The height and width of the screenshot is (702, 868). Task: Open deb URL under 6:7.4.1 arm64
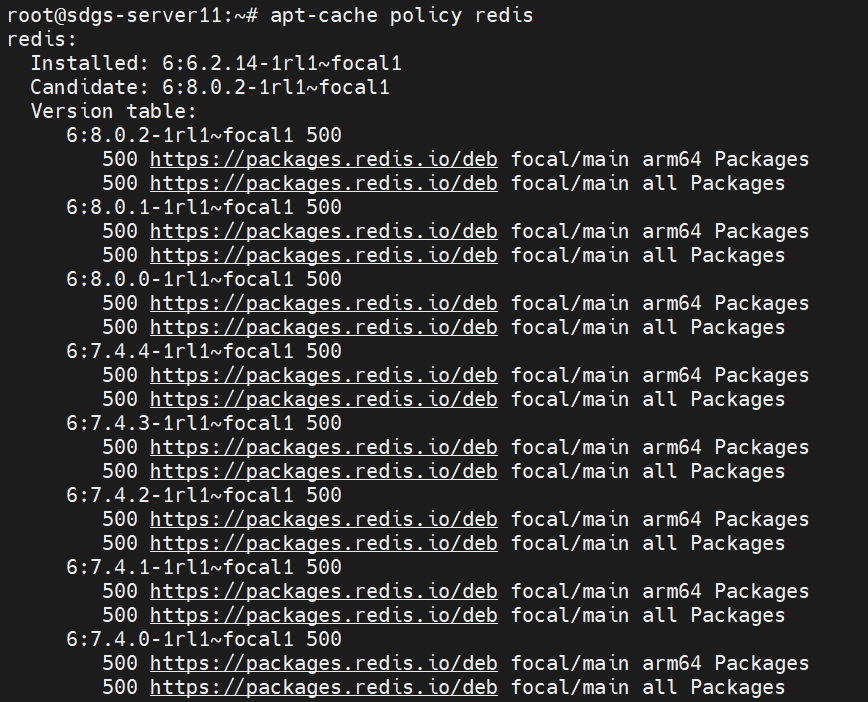click(324, 591)
